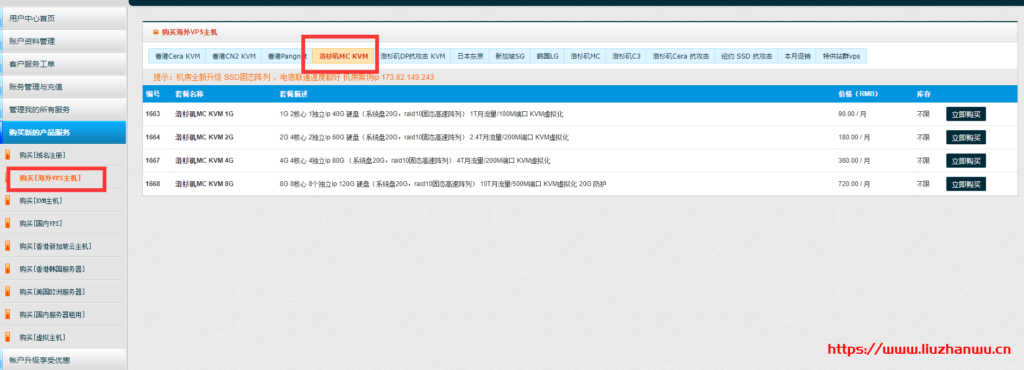The image size is (1024, 370).
Task: Click 立即购买 for 洛杉矶MC KVM 4G
Action: 966,161
